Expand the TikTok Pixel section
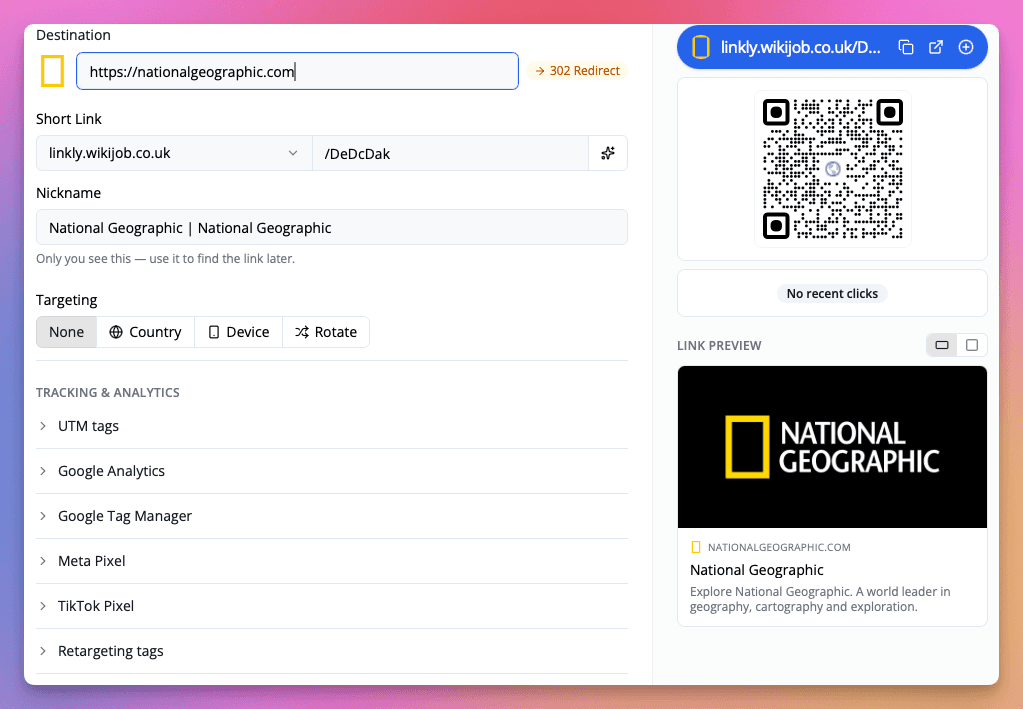The image size is (1023, 709). 332,606
